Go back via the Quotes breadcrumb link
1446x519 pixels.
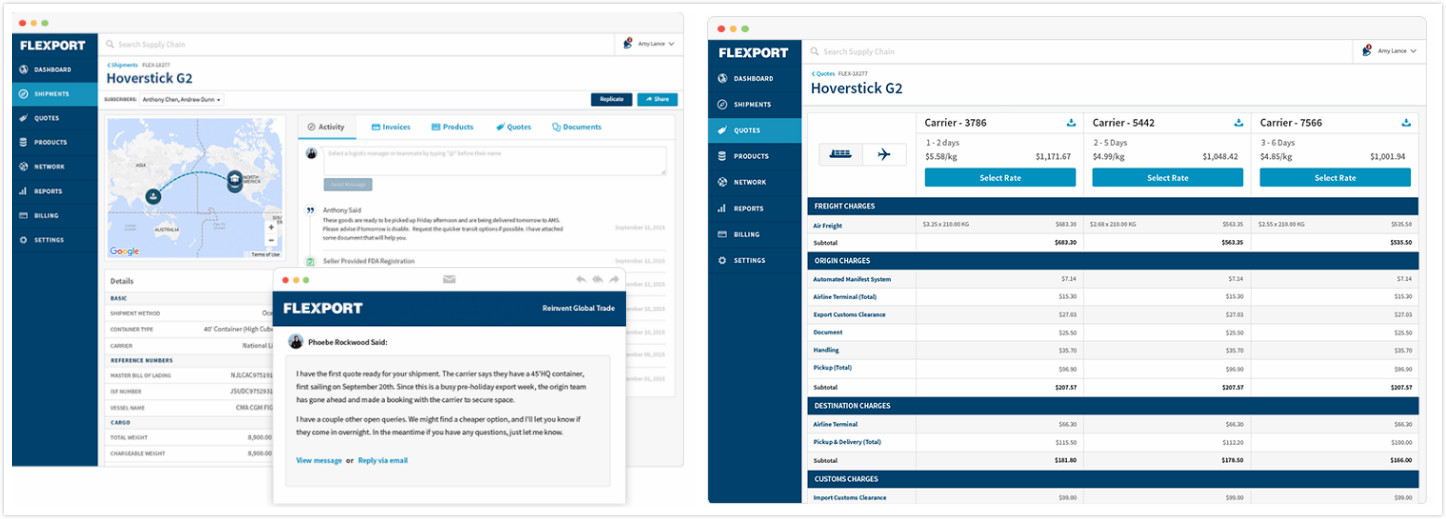(x=823, y=73)
